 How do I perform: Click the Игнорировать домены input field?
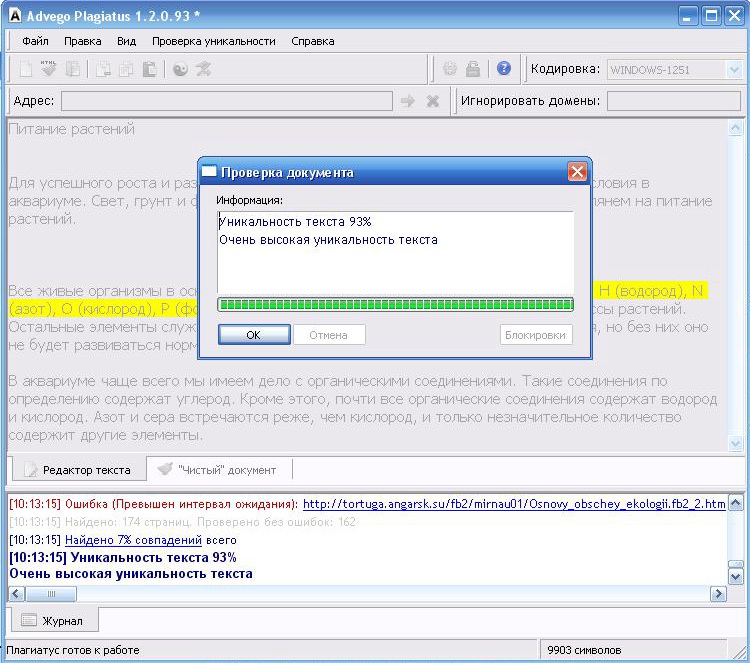674,101
